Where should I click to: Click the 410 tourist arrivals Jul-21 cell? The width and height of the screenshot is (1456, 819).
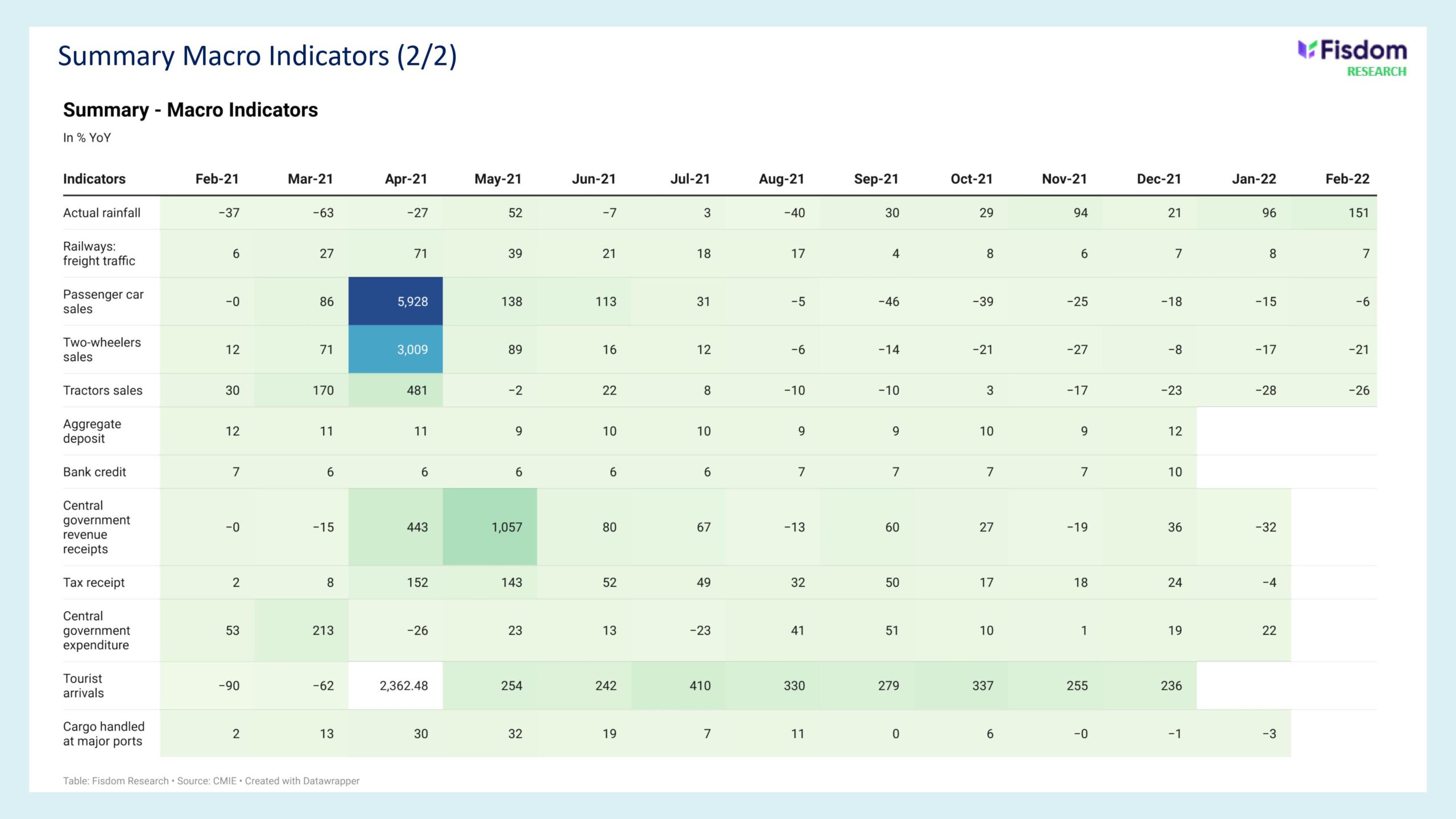pyautogui.click(x=679, y=685)
